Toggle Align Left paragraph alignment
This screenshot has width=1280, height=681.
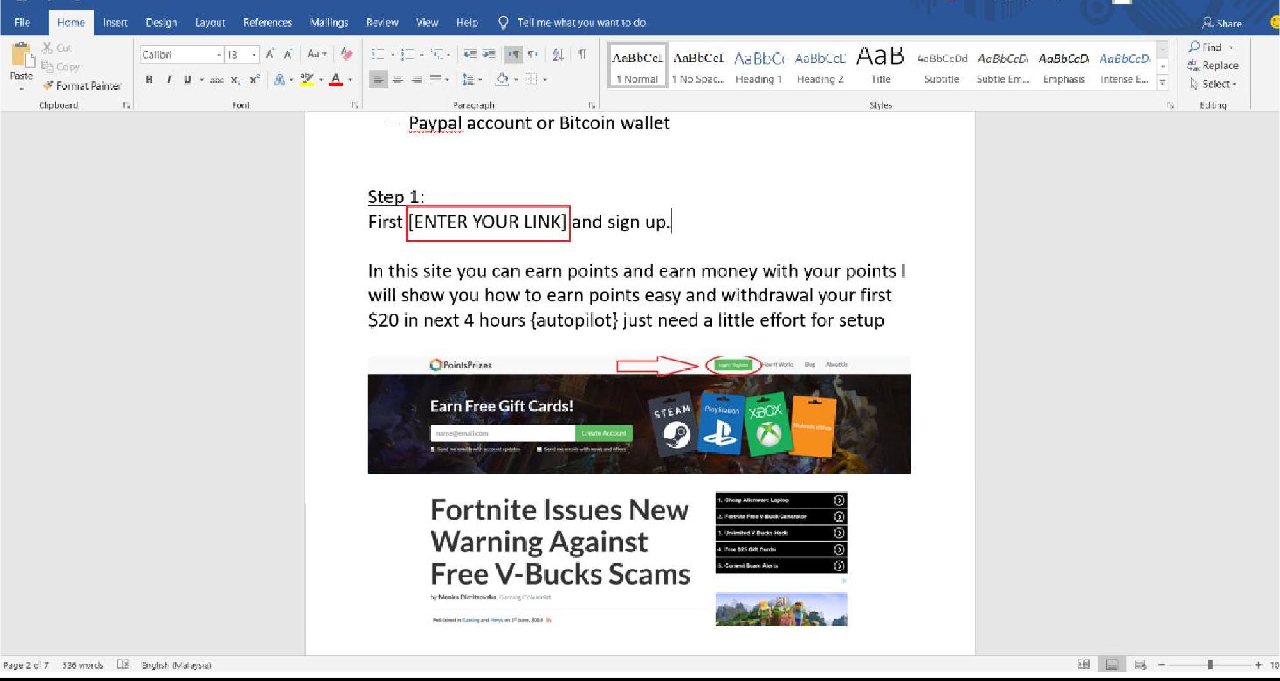[378, 79]
